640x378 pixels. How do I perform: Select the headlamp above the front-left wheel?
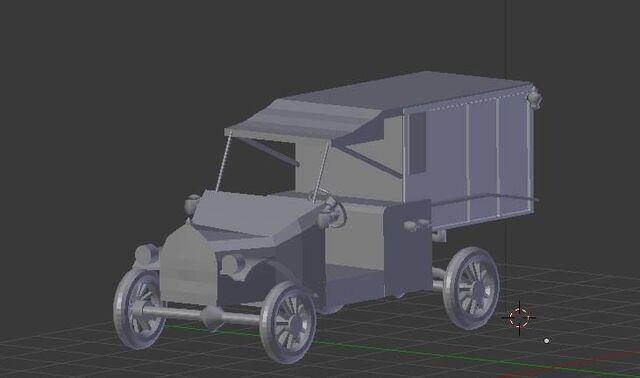click(x=147, y=253)
